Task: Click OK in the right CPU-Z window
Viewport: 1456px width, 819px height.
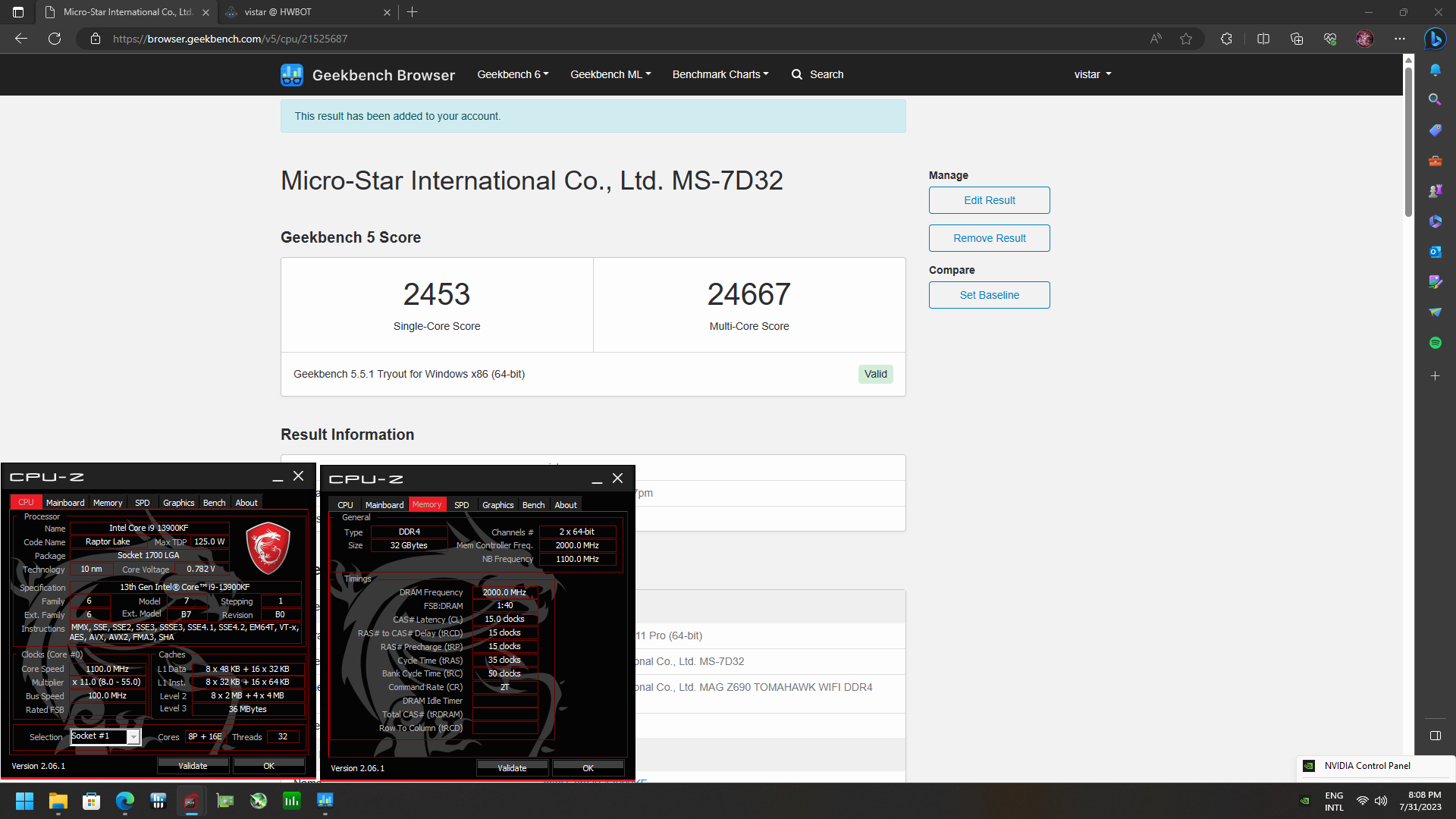Action: (x=588, y=768)
